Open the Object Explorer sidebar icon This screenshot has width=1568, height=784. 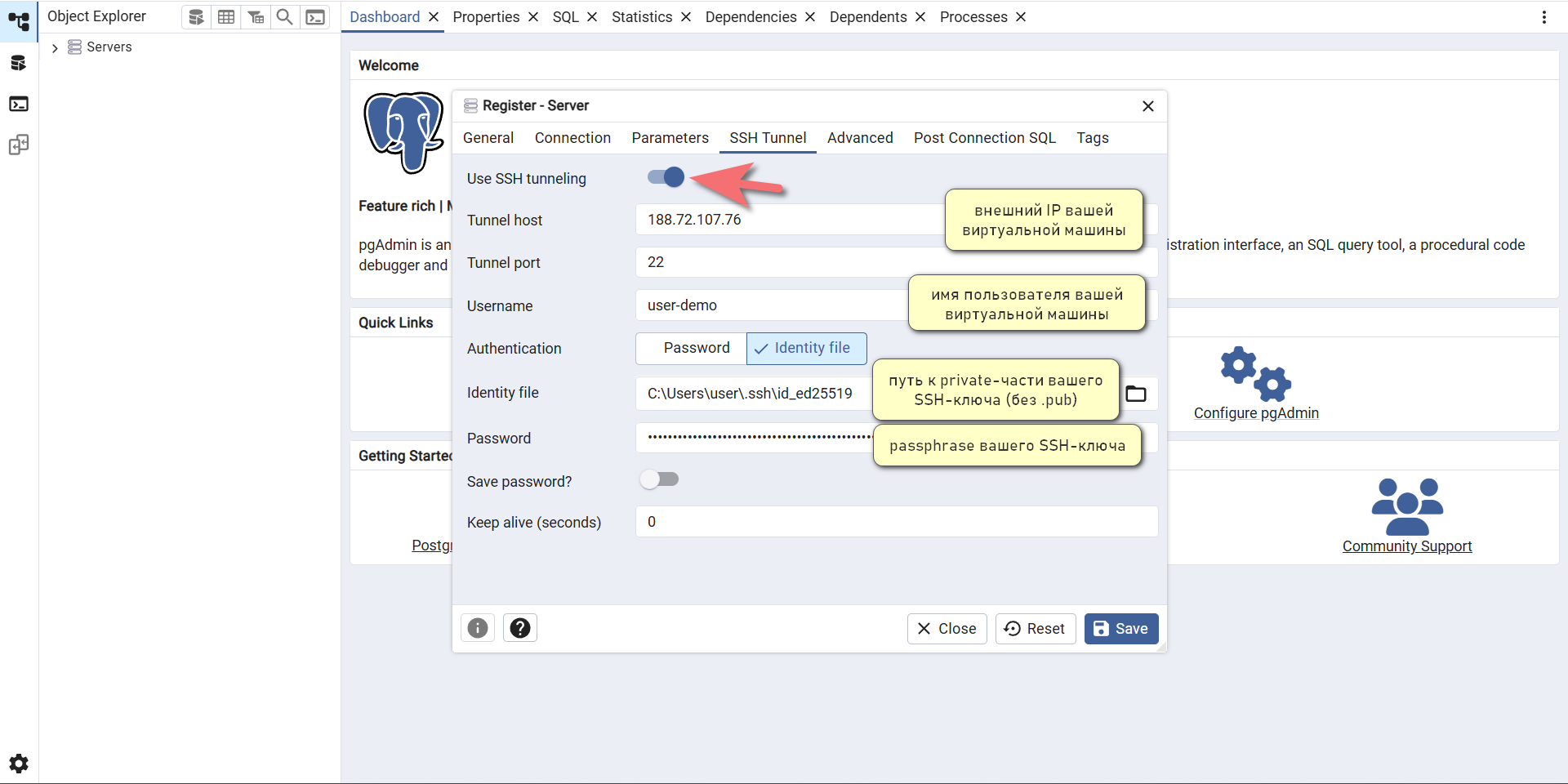pos(19,21)
